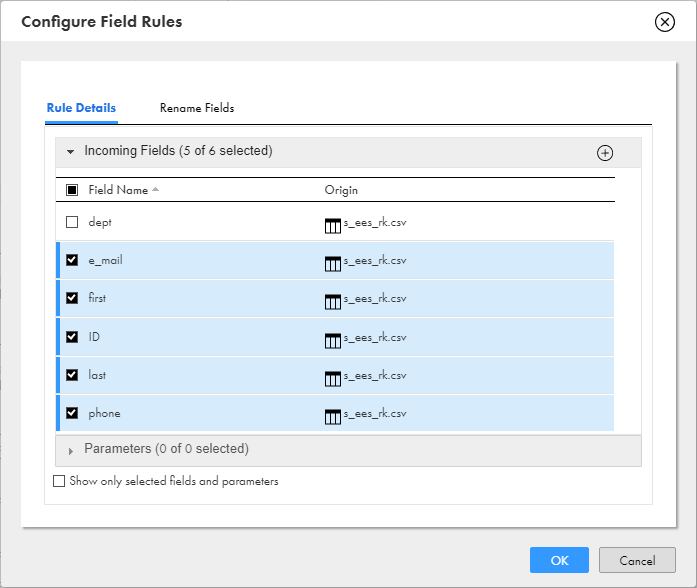Uncheck the ID field checkbox

click(x=72, y=337)
